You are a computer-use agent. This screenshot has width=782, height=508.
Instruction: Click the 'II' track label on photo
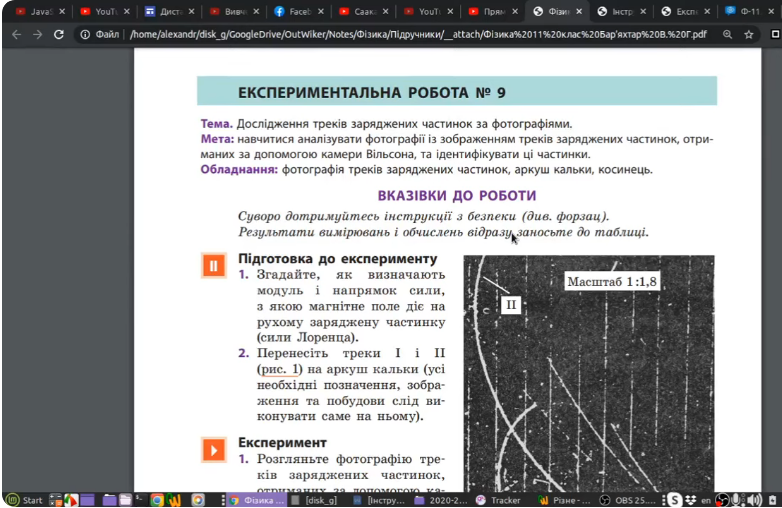pyautogui.click(x=511, y=305)
